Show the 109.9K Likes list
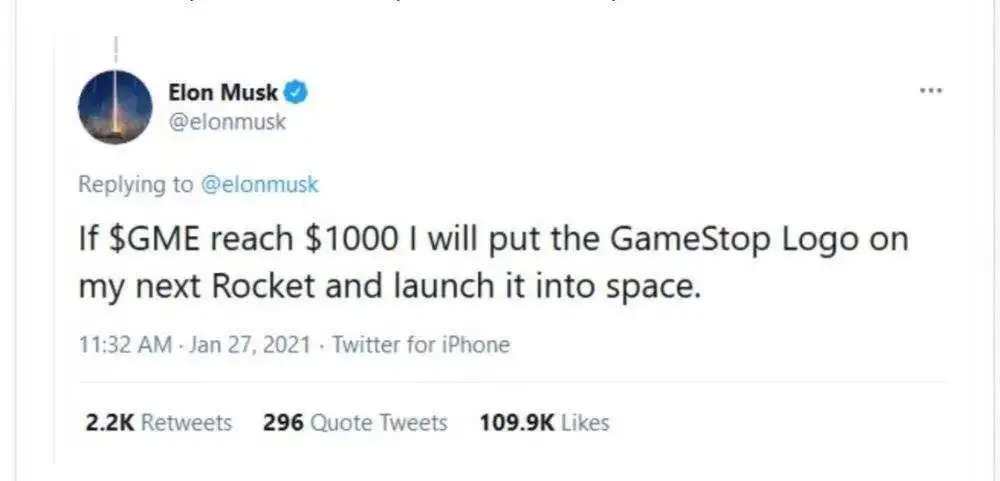The image size is (1000, 481). (544, 423)
